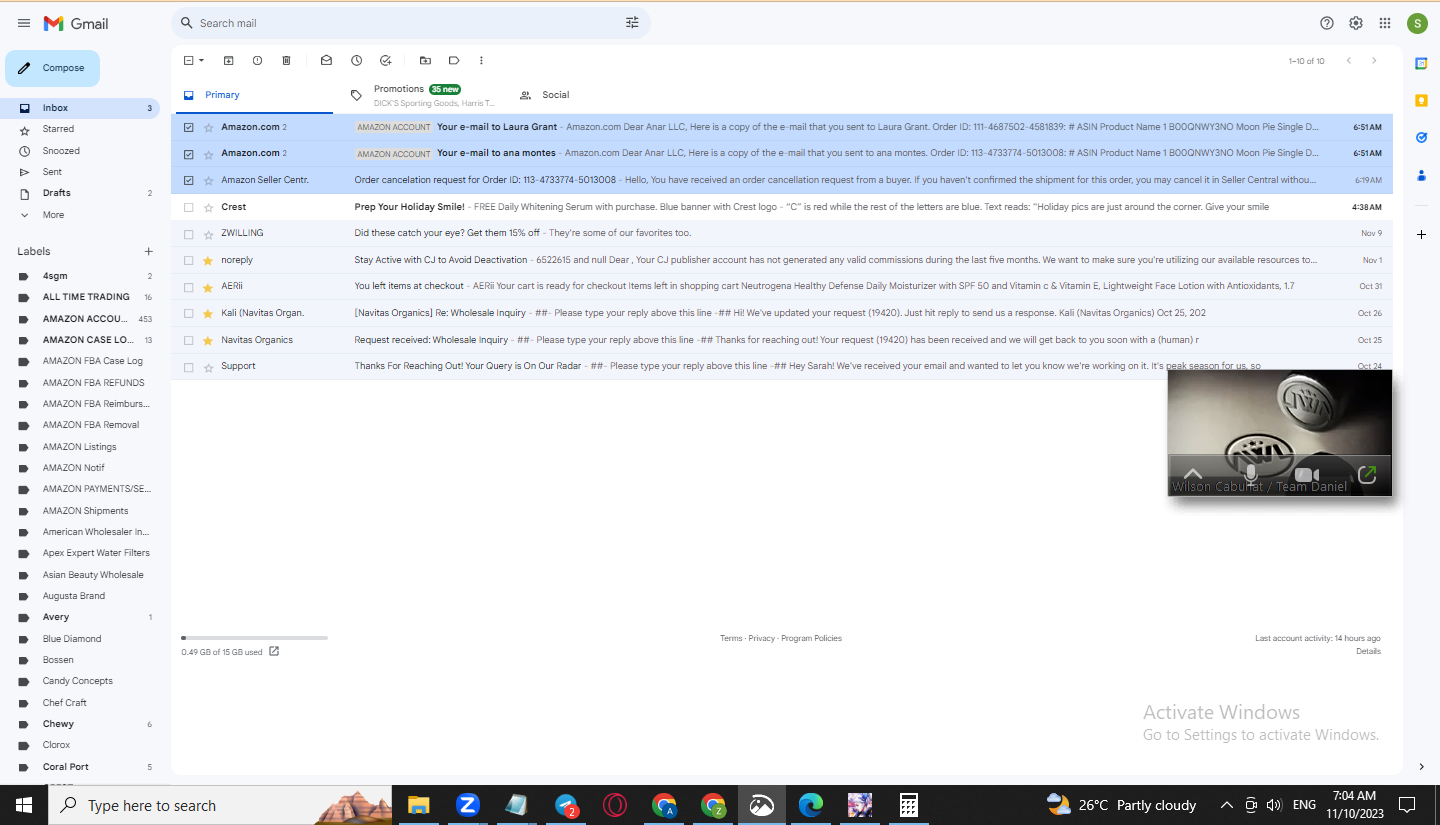Open the Labels icon in the toolbar

454,61
